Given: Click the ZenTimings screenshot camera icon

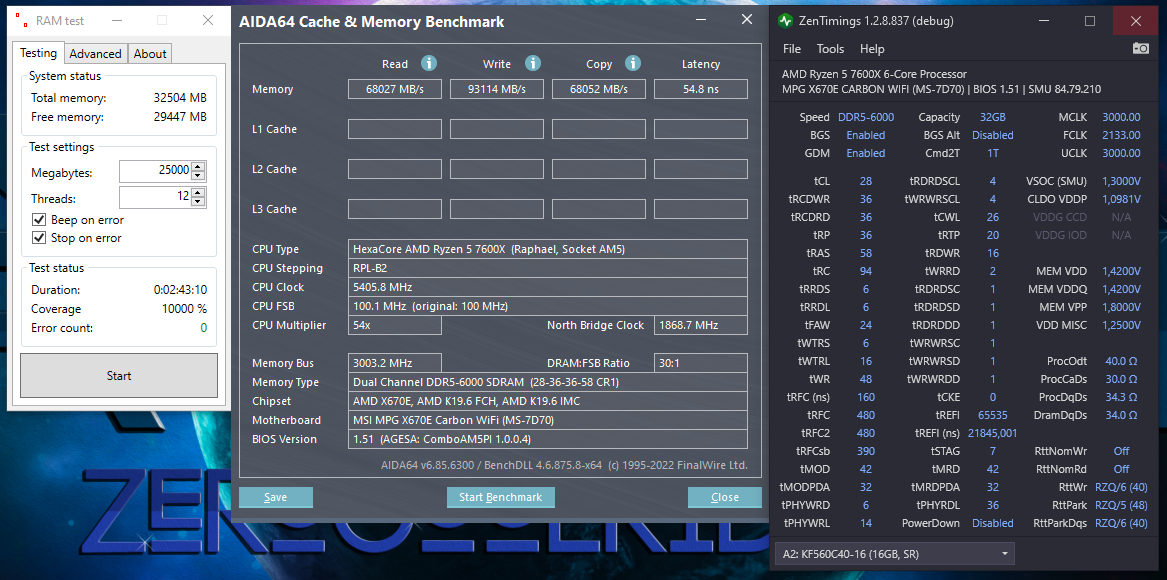Looking at the screenshot, I should tap(1141, 48).
